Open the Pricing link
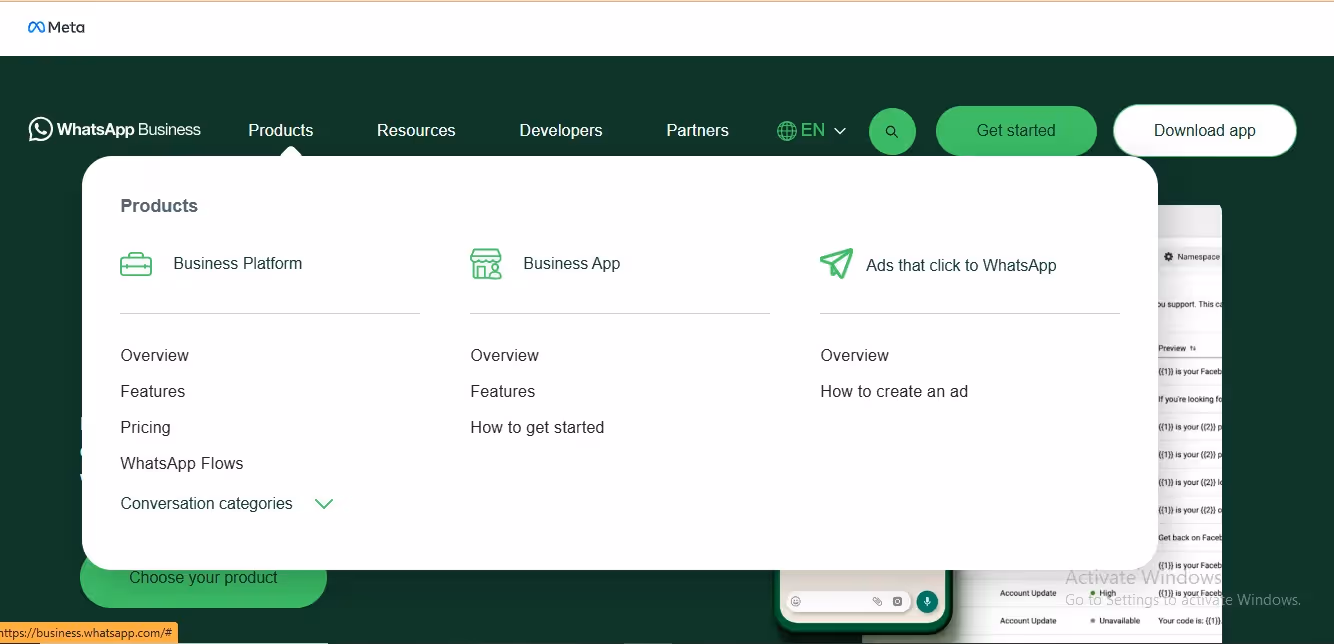Image resolution: width=1334 pixels, height=644 pixels. (146, 427)
